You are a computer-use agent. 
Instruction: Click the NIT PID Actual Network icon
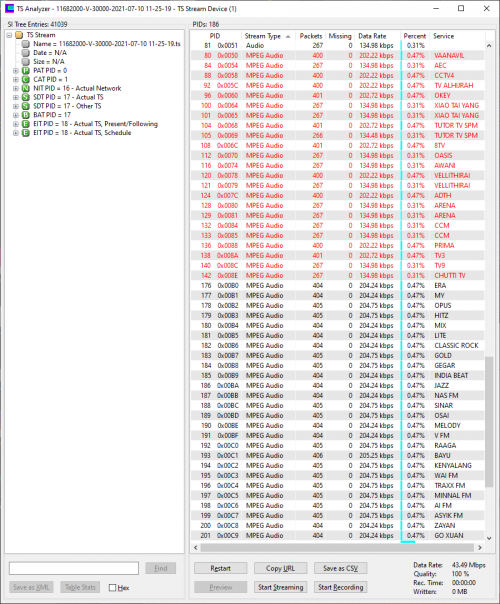pyautogui.click(x=26, y=88)
